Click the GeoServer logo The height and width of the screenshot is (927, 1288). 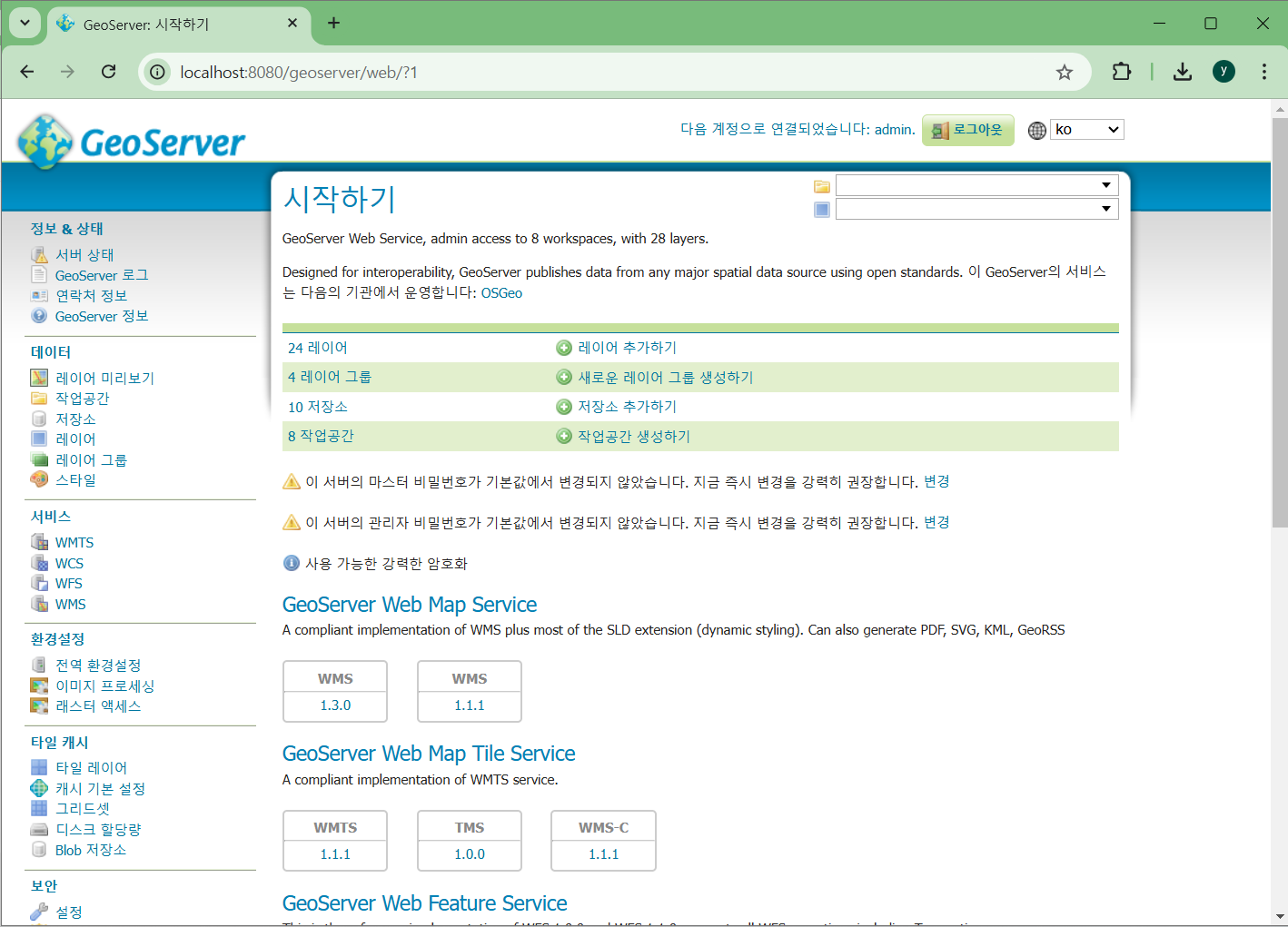(132, 141)
